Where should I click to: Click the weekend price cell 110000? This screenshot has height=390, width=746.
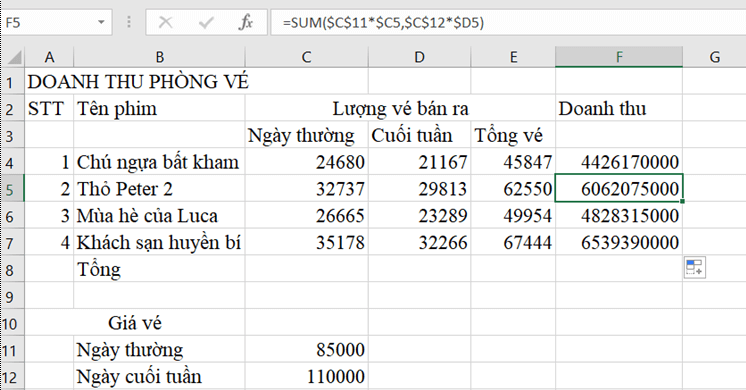click(x=306, y=376)
